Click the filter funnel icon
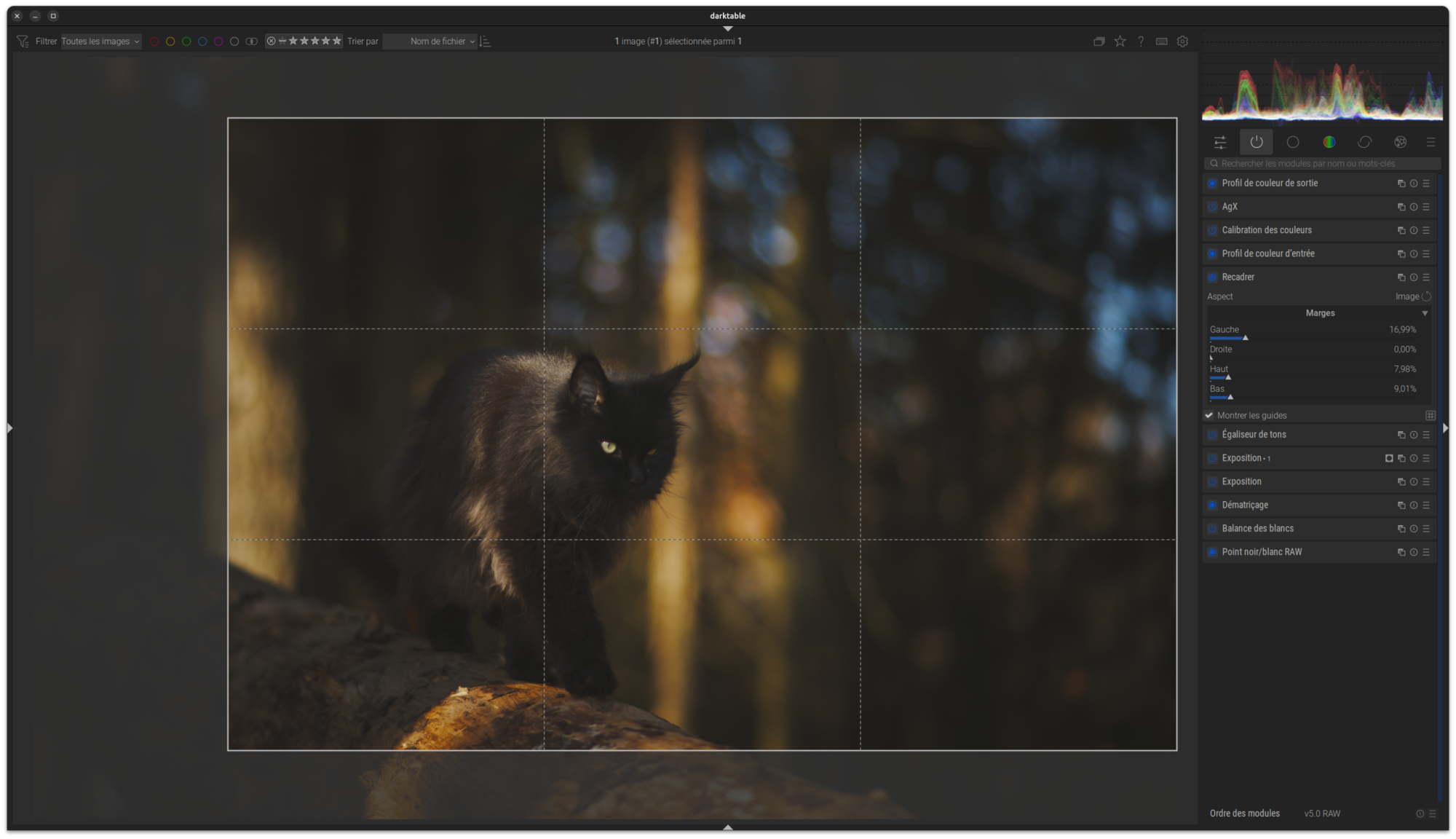1456x839 pixels. [23, 42]
